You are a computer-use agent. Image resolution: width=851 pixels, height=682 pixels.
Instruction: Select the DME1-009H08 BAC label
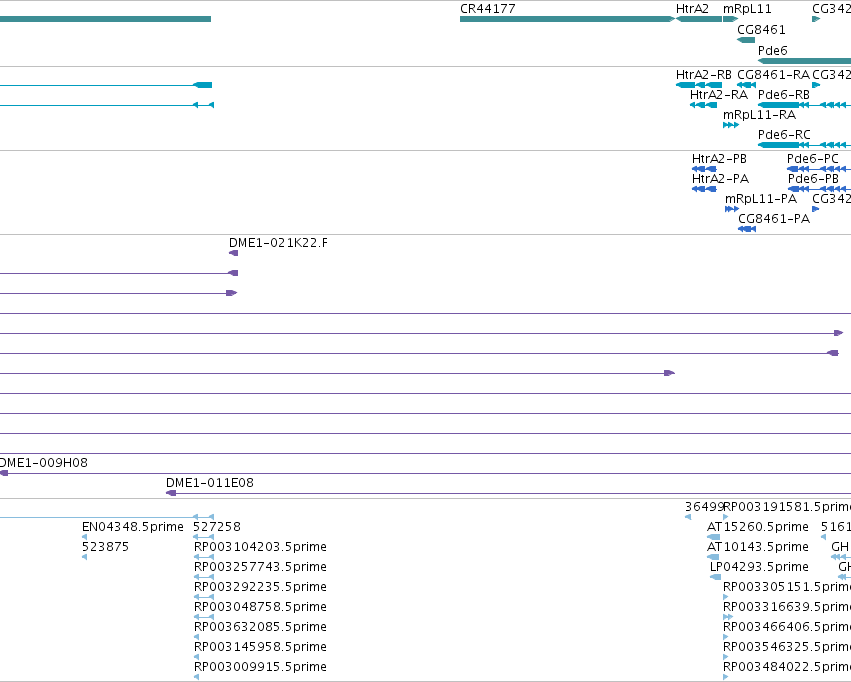pos(43,463)
